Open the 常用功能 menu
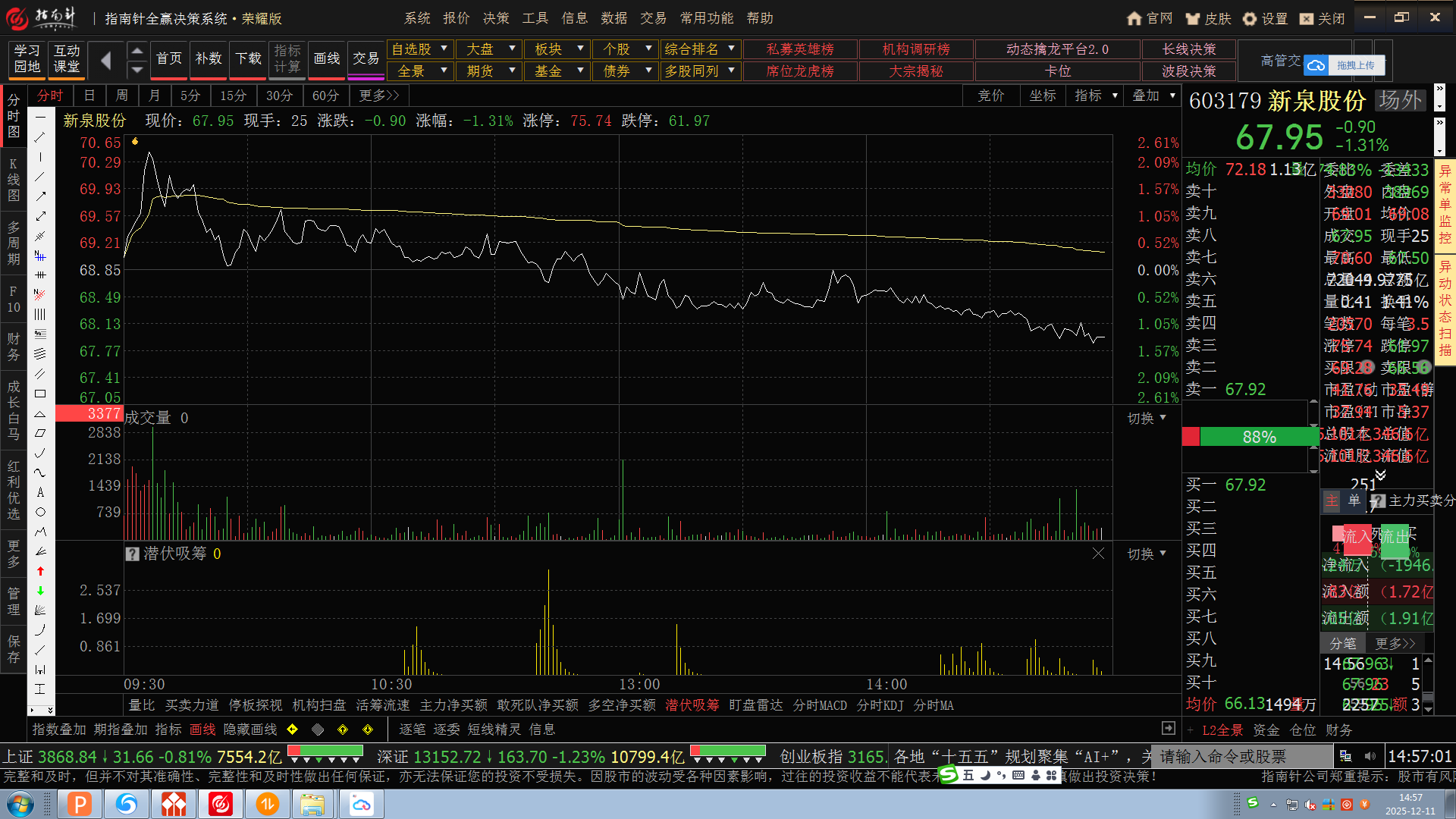This screenshot has height=819, width=1456. coord(707,18)
